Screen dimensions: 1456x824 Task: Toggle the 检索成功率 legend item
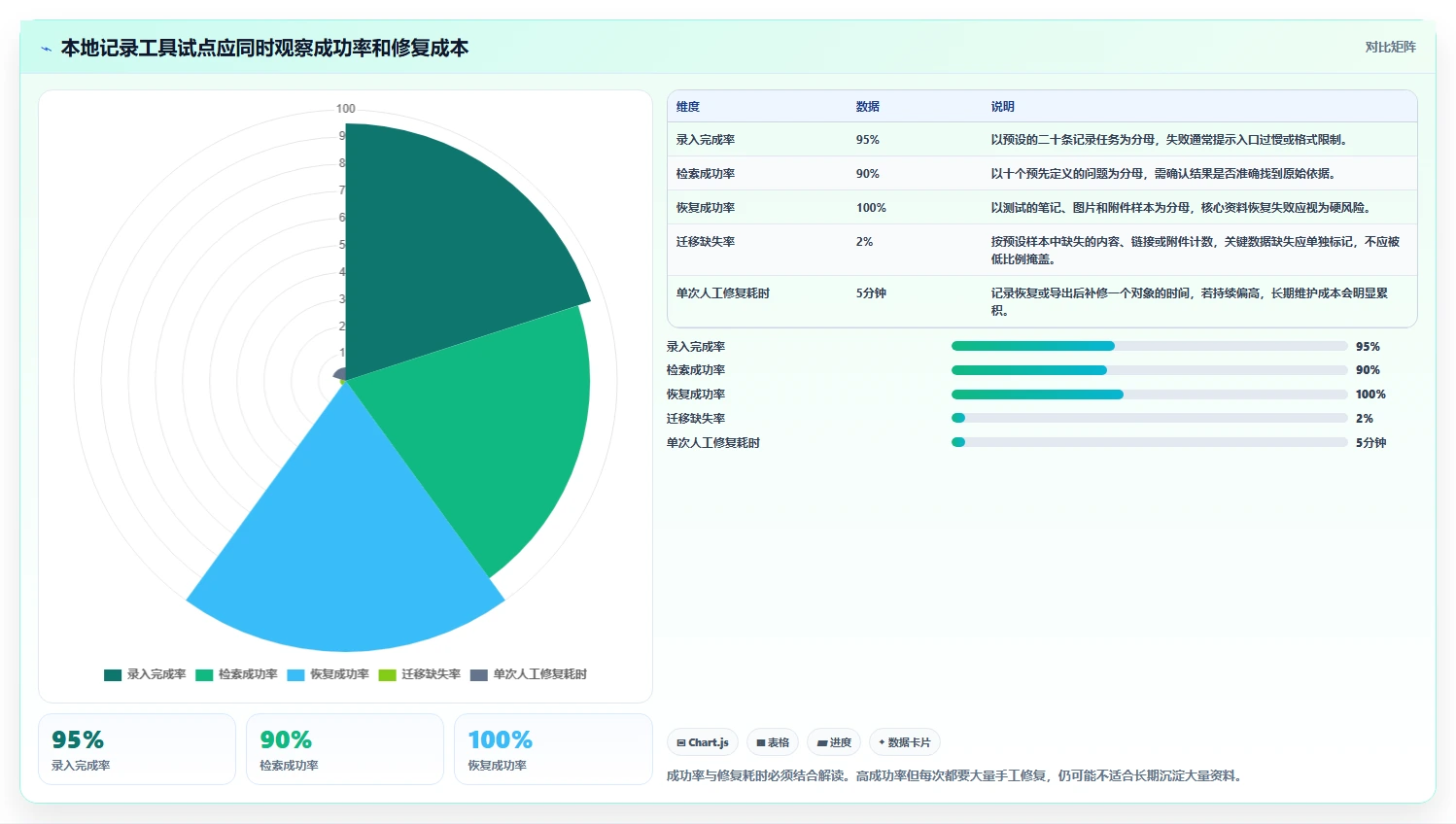(236, 674)
